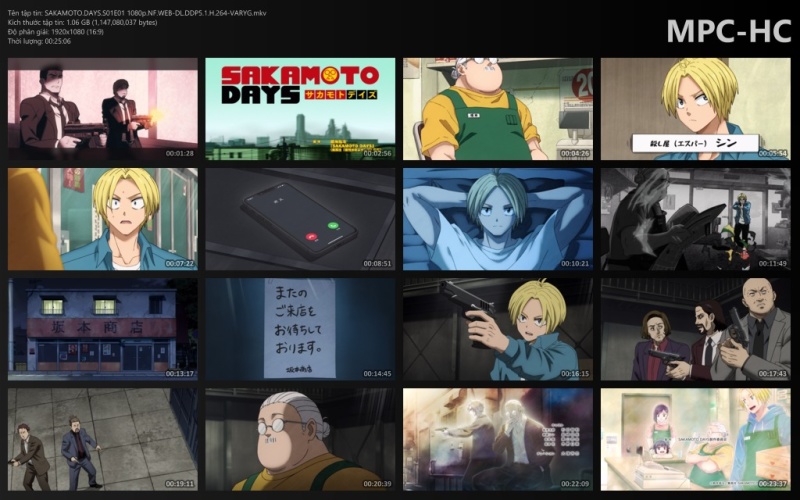Select the thumbnail stamped 00:07:22

click(103, 219)
